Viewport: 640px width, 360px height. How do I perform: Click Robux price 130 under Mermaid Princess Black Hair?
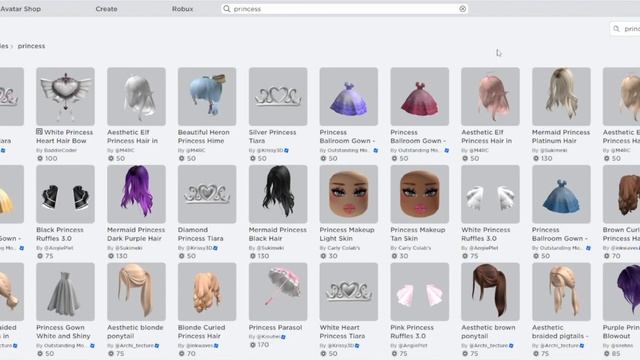(x=260, y=256)
